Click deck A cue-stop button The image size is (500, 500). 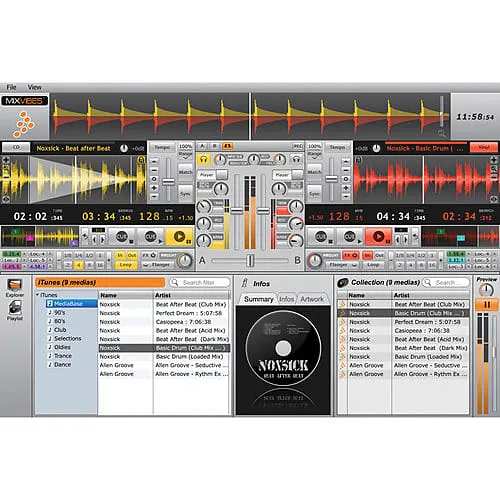pos(122,237)
